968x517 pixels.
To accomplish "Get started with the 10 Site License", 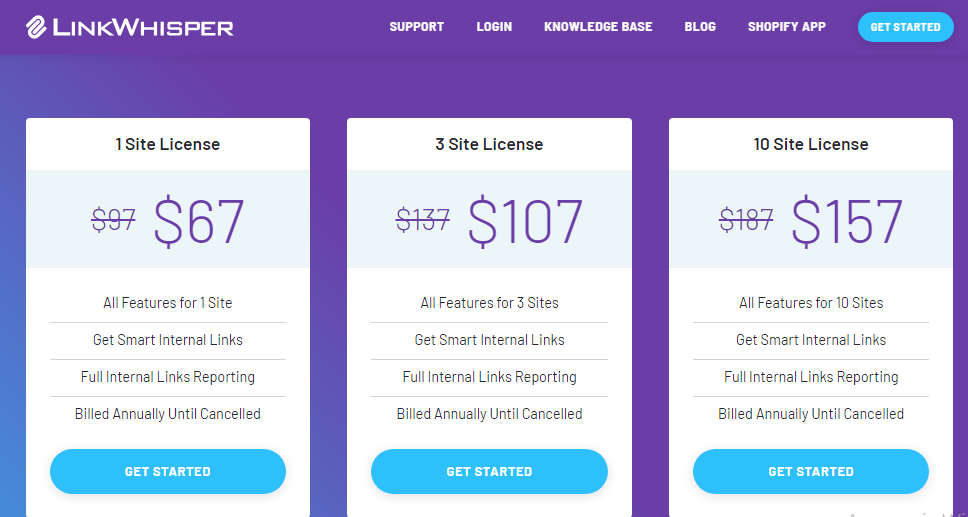I will (811, 471).
